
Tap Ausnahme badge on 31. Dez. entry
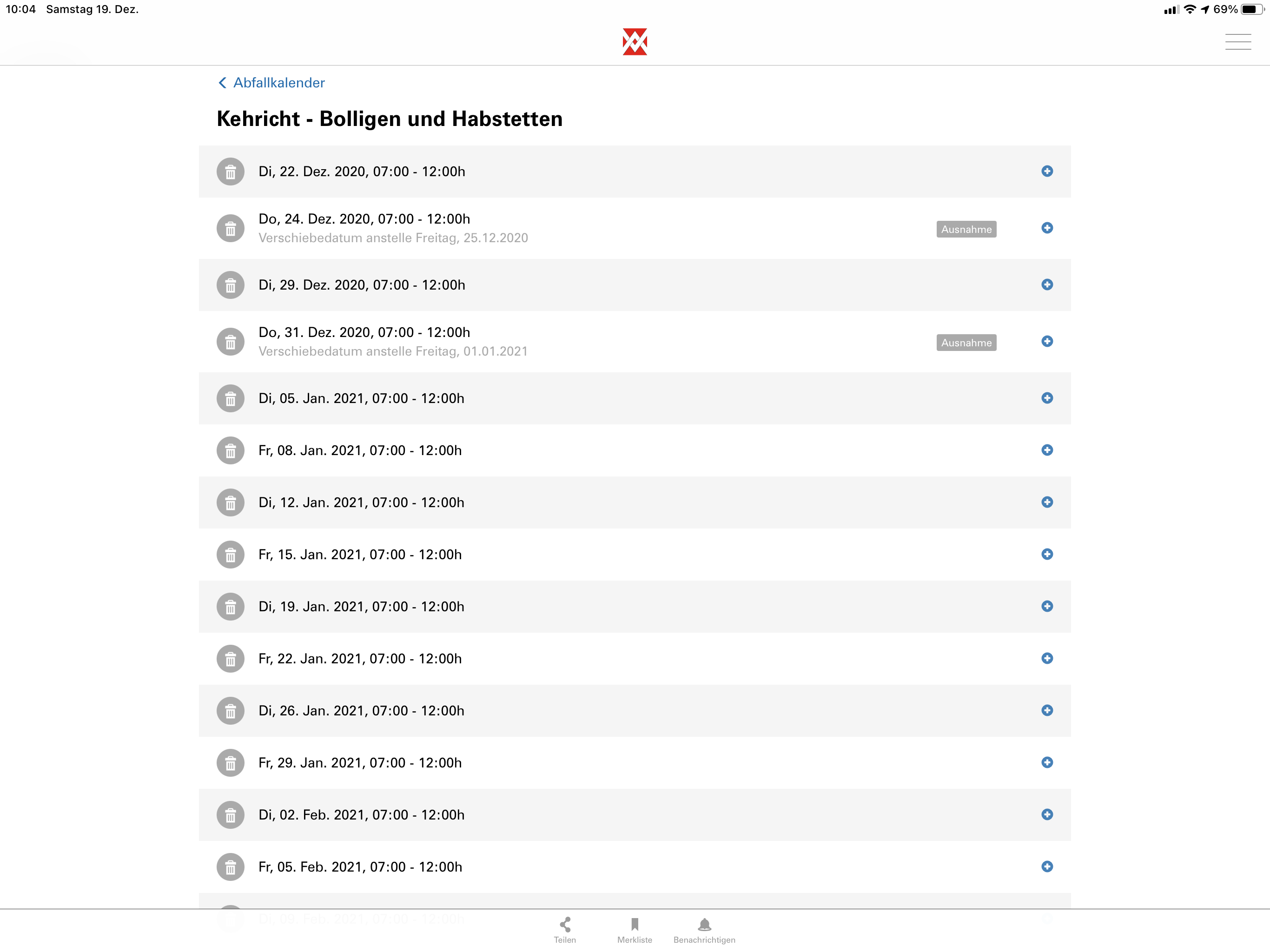pyautogui.click(x=966, y=343)
